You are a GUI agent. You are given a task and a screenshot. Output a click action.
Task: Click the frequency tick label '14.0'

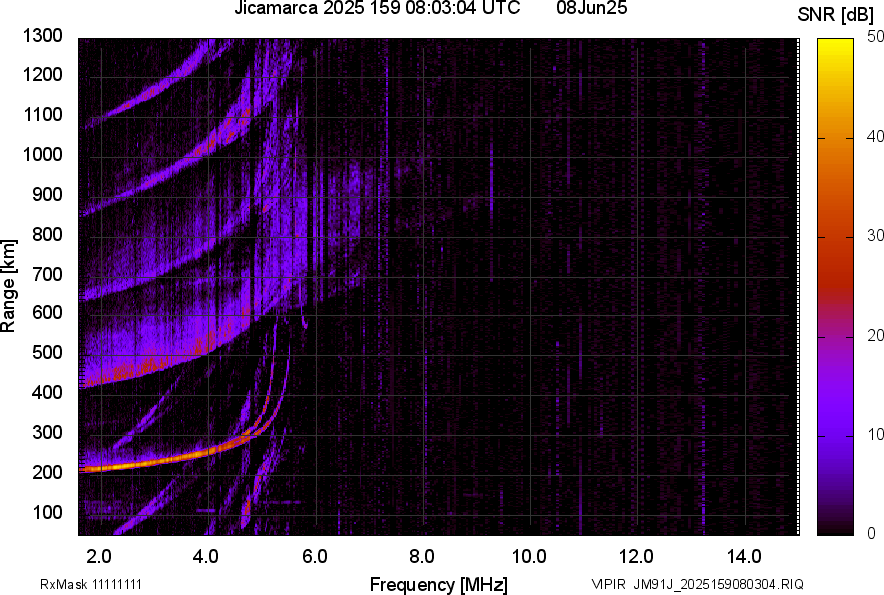[x=744, y=557]
